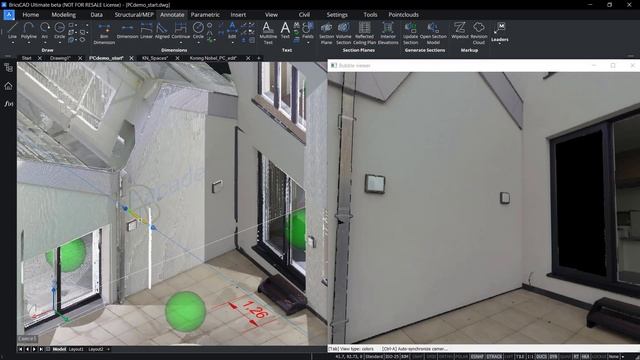640x360 pixels.
Task: Select the Aligned dimension tool
Action: tap(162, 30)
